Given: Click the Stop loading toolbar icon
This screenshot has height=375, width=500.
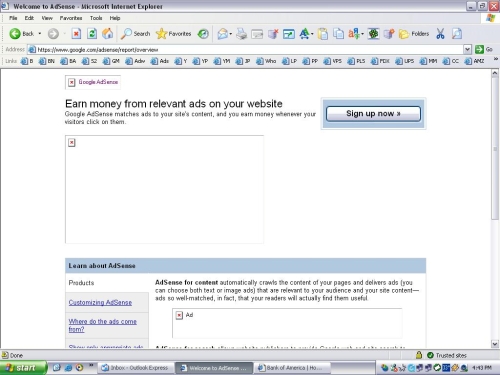Looking at the screenshot, I should pyautogui.click(x=76, y=34).
